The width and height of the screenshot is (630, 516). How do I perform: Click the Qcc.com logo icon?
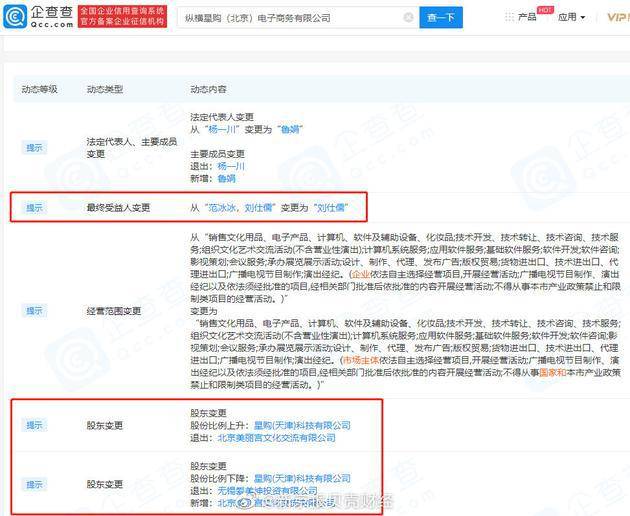pos(15,16)
